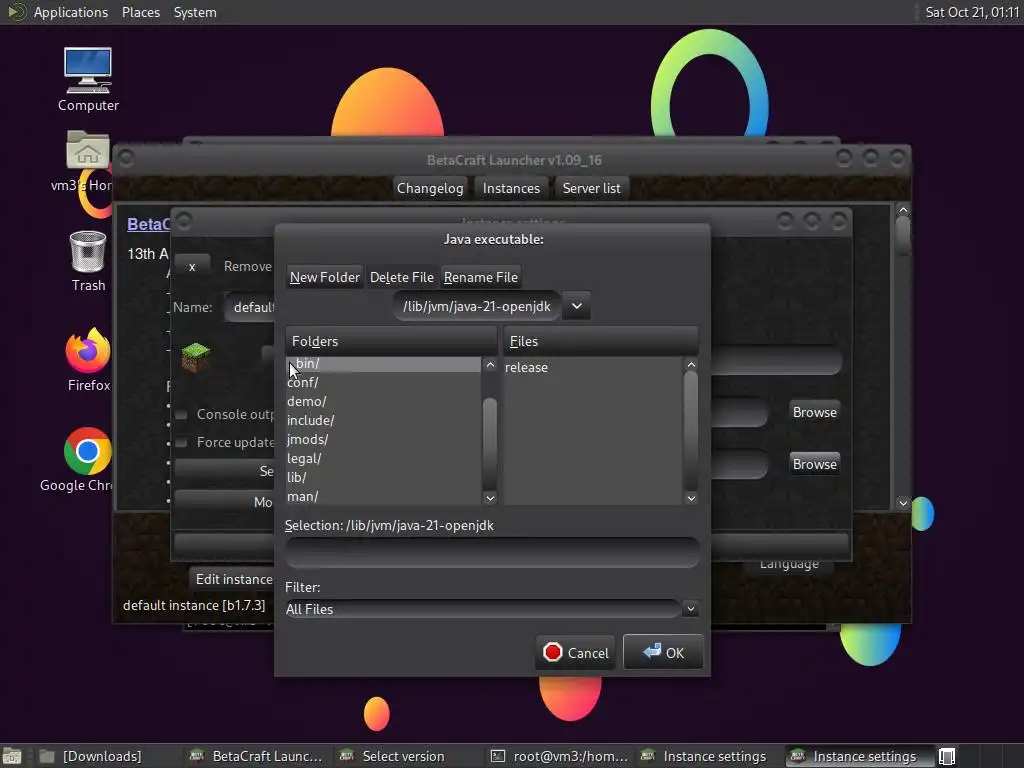This screenshot has height=768, width=1024.
Task: Open the Applications menu
Action: click(x=71, y=12)
